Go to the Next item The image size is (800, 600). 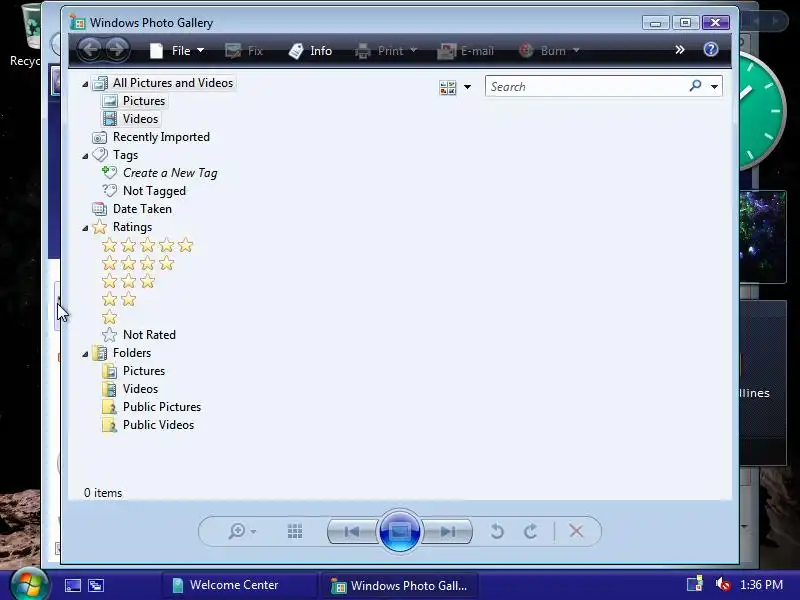tap(447, 532)
